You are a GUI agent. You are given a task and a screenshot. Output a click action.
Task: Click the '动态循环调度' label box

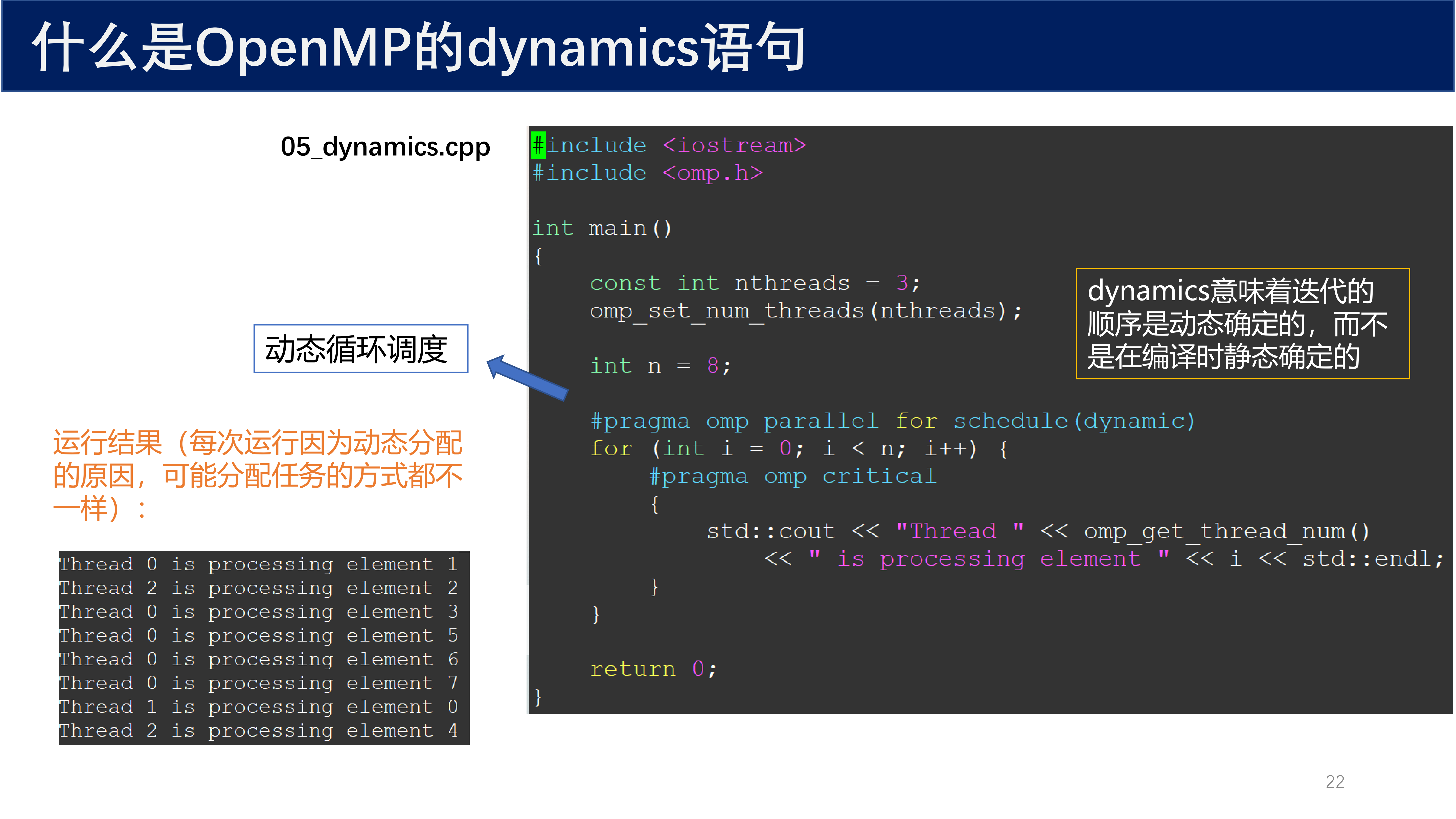pyautogui.click(x=361, y=349)
